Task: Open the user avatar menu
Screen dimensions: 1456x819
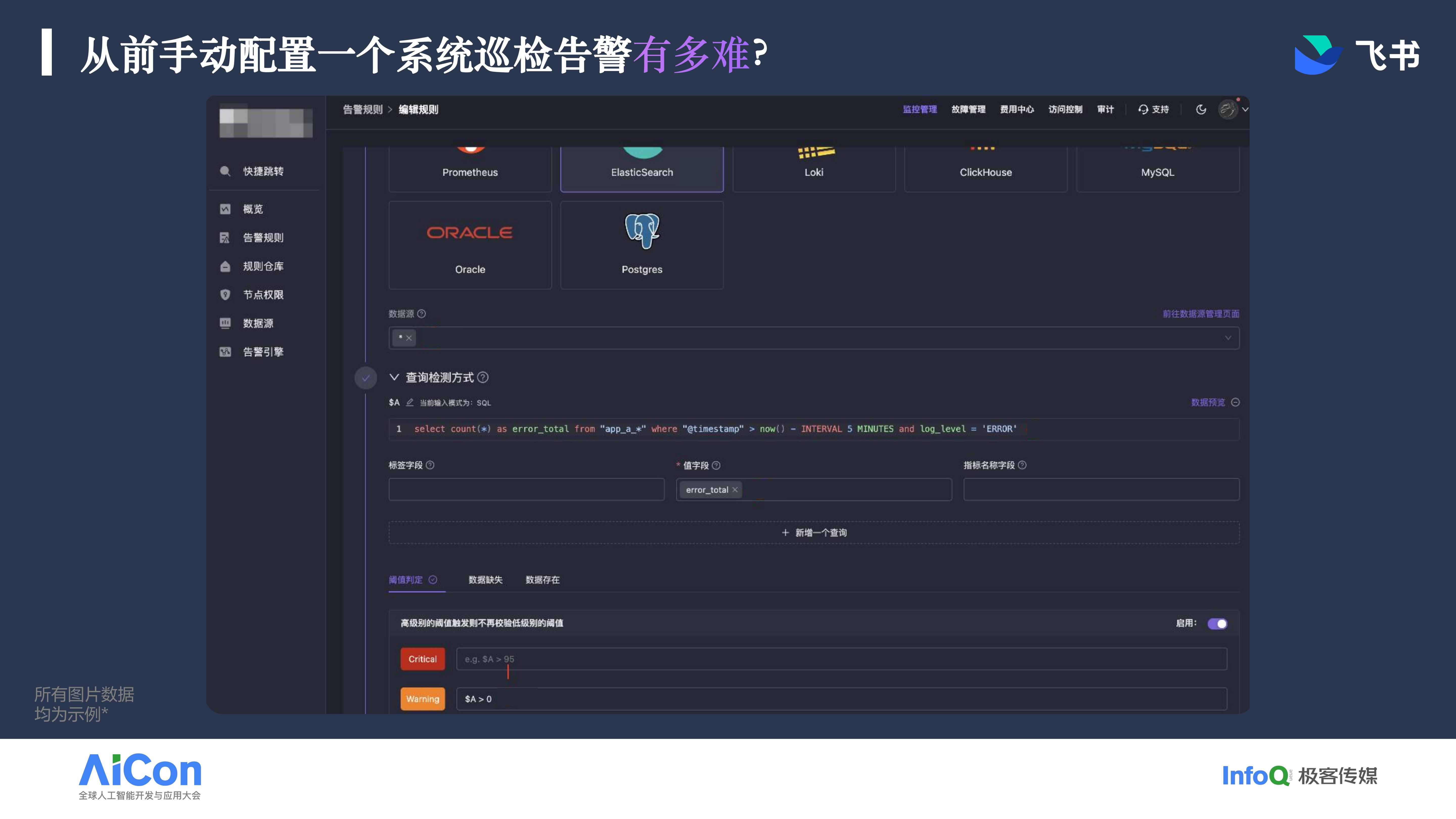Action: tap(1228, 109)
